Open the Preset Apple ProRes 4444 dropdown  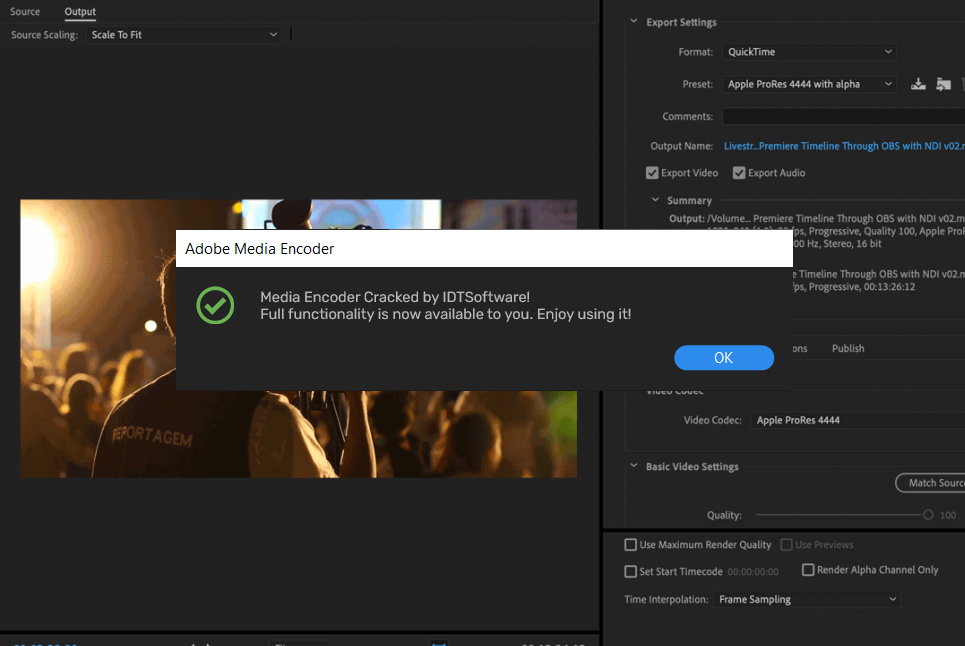tap(809, 84)
